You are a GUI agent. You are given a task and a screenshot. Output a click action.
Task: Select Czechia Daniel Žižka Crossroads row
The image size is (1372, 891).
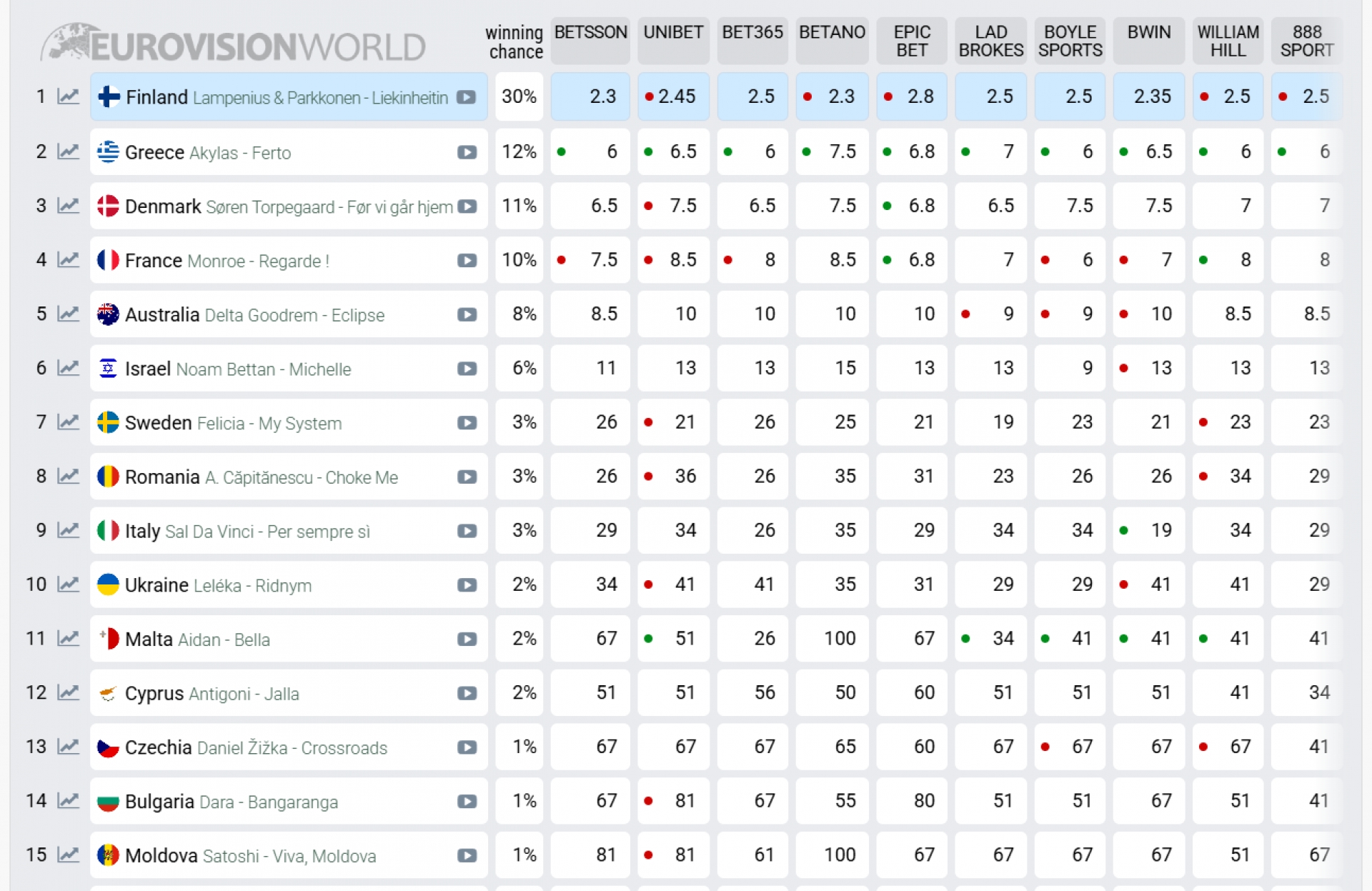(256, 747)
